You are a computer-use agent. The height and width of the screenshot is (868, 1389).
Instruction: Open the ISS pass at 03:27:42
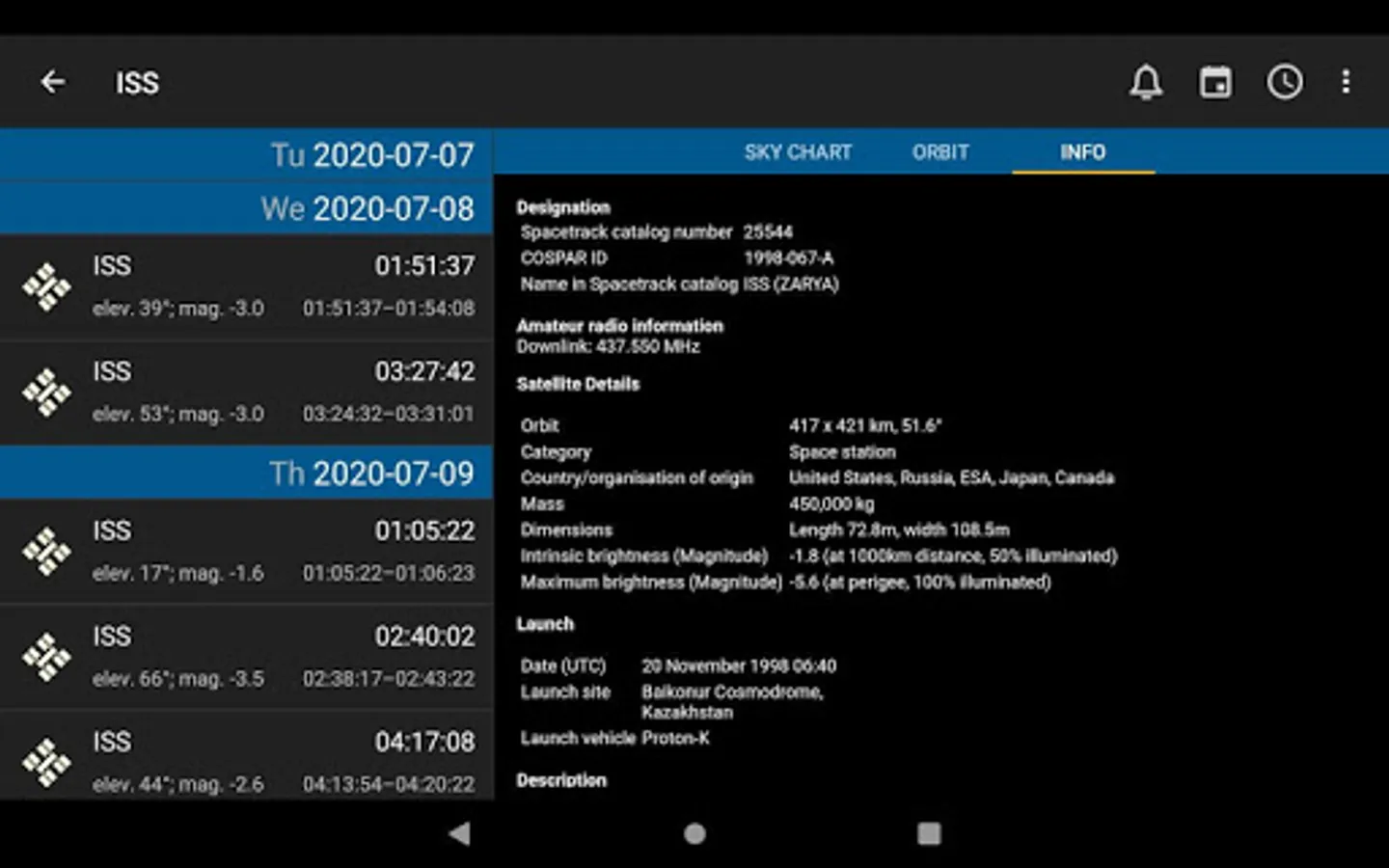click(x=246, y=393)
